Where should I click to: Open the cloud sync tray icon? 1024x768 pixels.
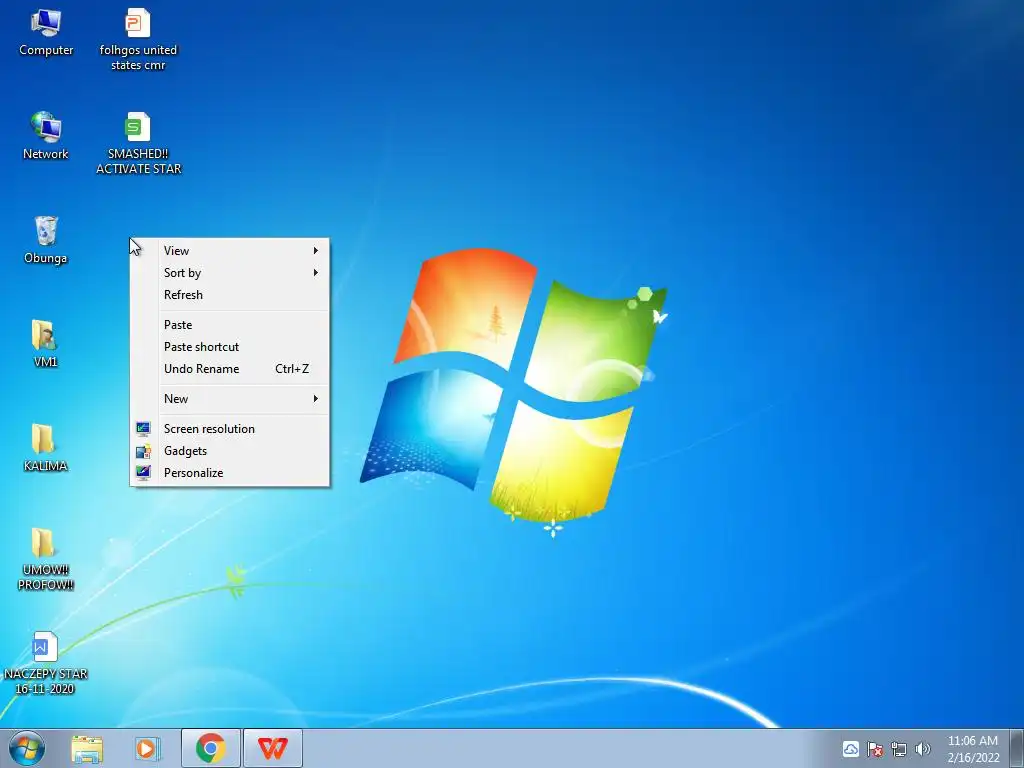click(850, 749)
